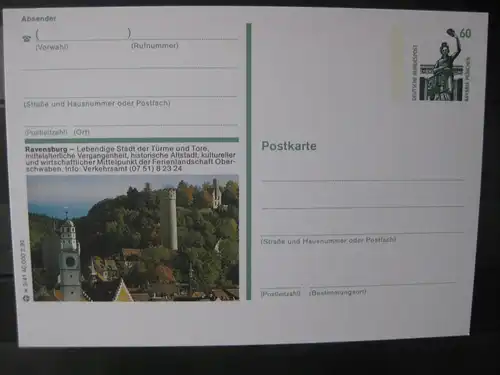Image resolution: width=500 pixels, height=375 pixels.
Task: Click the 'Deutsche Bundespost' vertical text on stamp
Action: pos(415,73)
